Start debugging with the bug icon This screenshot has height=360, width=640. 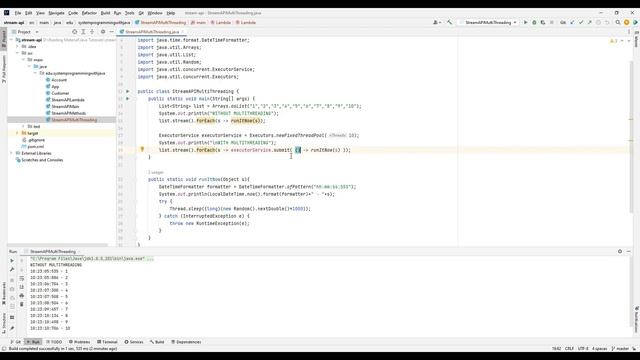(534, 22)
